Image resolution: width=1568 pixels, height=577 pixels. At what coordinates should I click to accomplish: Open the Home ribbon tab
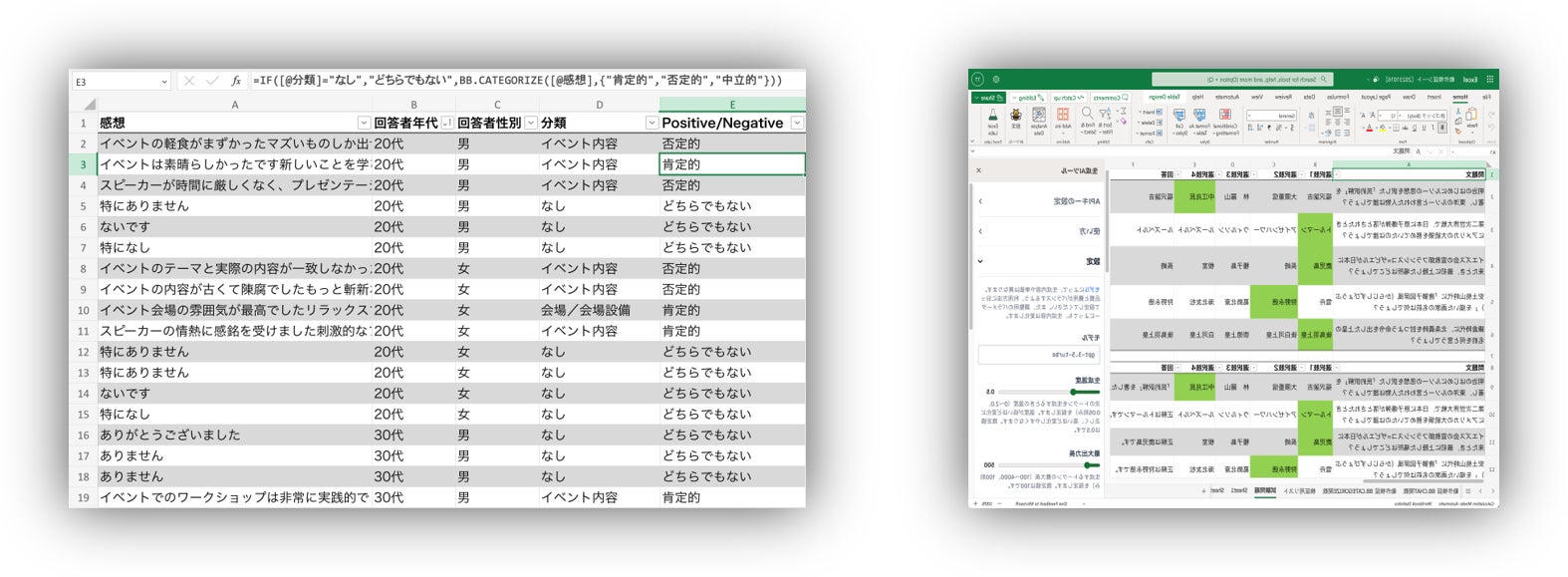click(x=1460, y=97)
